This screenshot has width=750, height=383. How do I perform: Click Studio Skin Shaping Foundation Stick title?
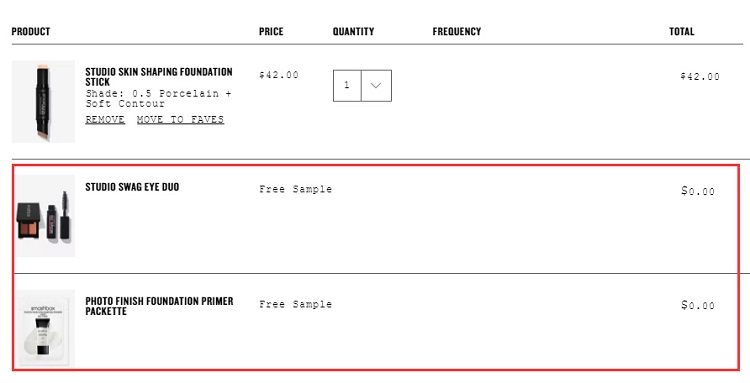point(159,77)
